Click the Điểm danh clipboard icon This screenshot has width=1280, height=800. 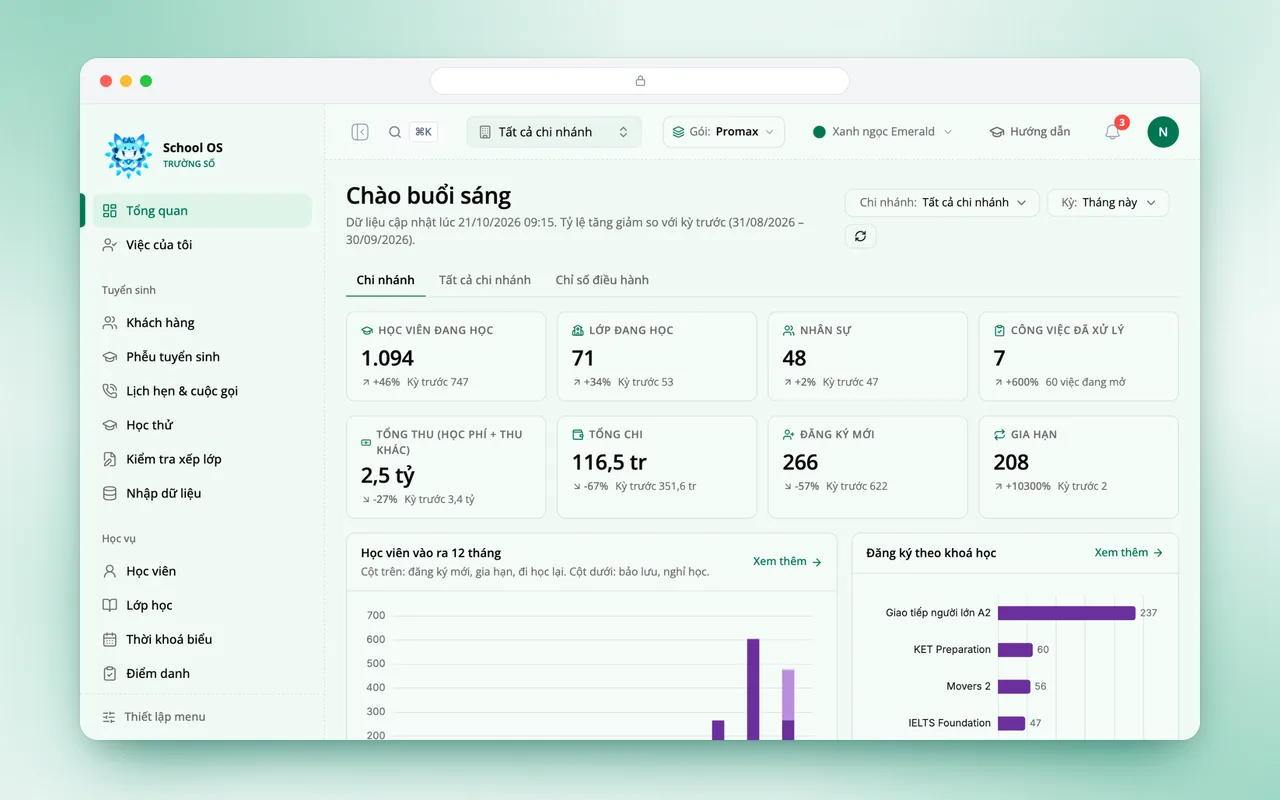point(110,673)
